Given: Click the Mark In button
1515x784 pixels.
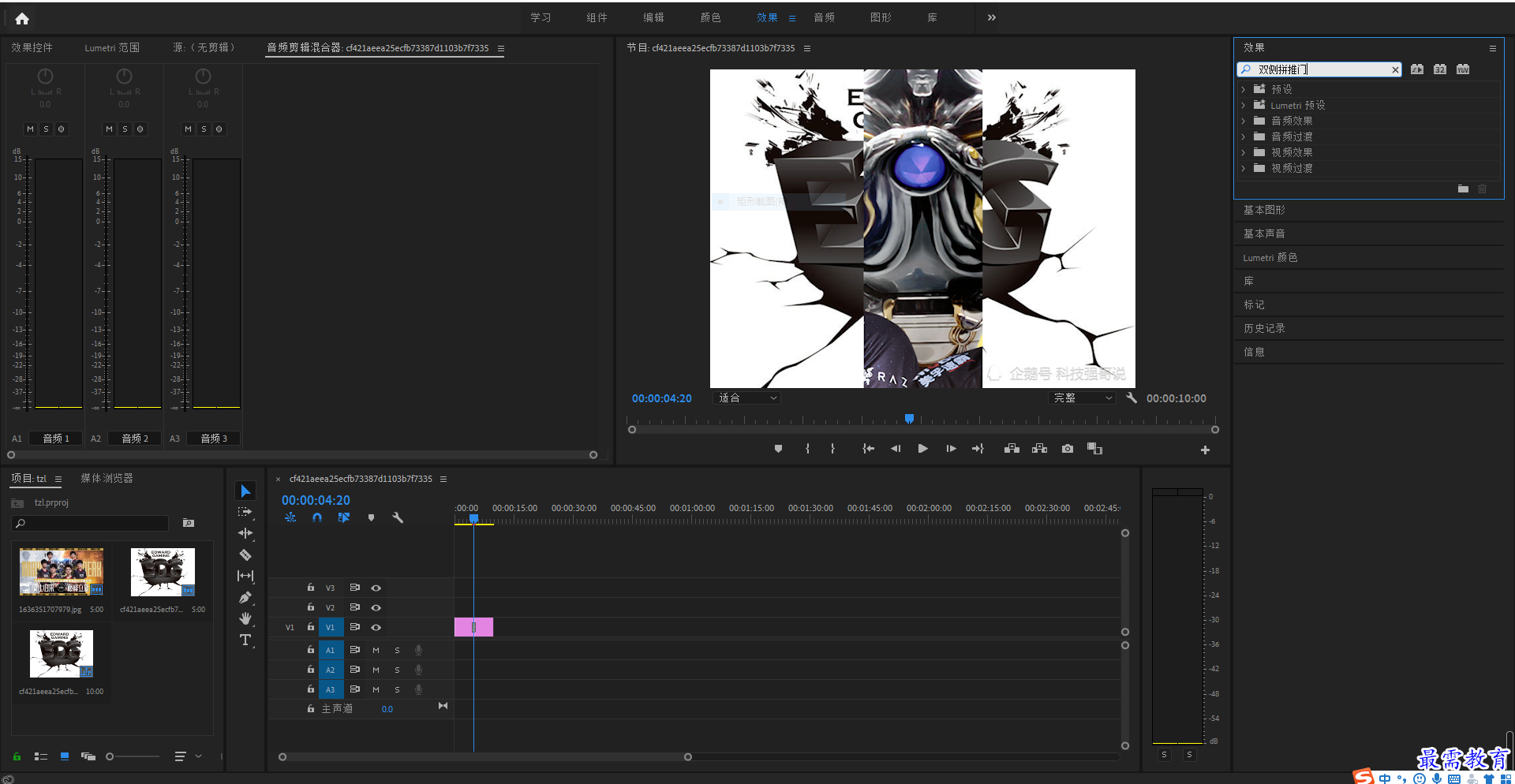Looking at the screenshot, I should [x=807, y=449].
